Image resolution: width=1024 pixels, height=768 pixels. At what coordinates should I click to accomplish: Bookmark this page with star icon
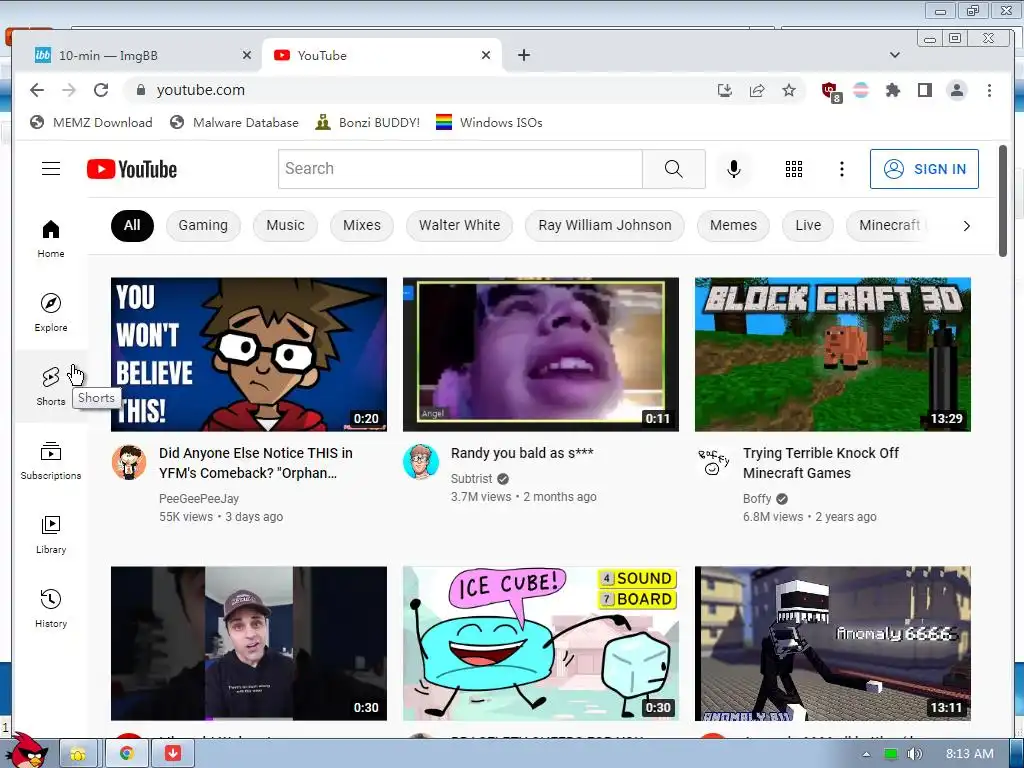[789, 90]
